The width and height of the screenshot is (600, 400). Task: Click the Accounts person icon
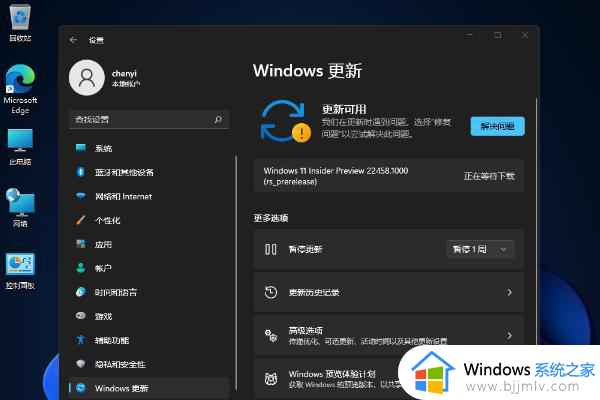(x=81, y=268)
